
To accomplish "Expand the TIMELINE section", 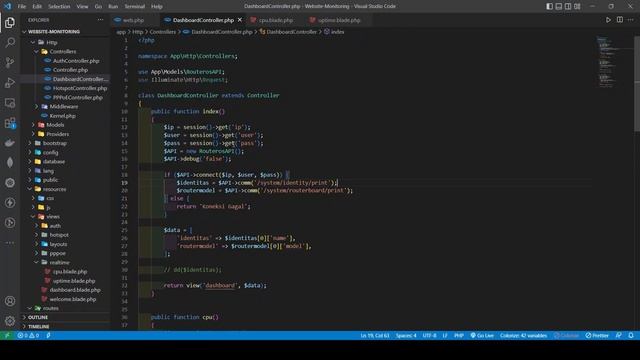I will click(39, 327).
